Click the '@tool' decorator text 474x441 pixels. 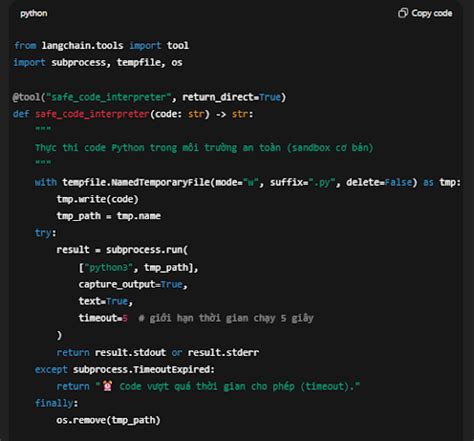[26, 97]
